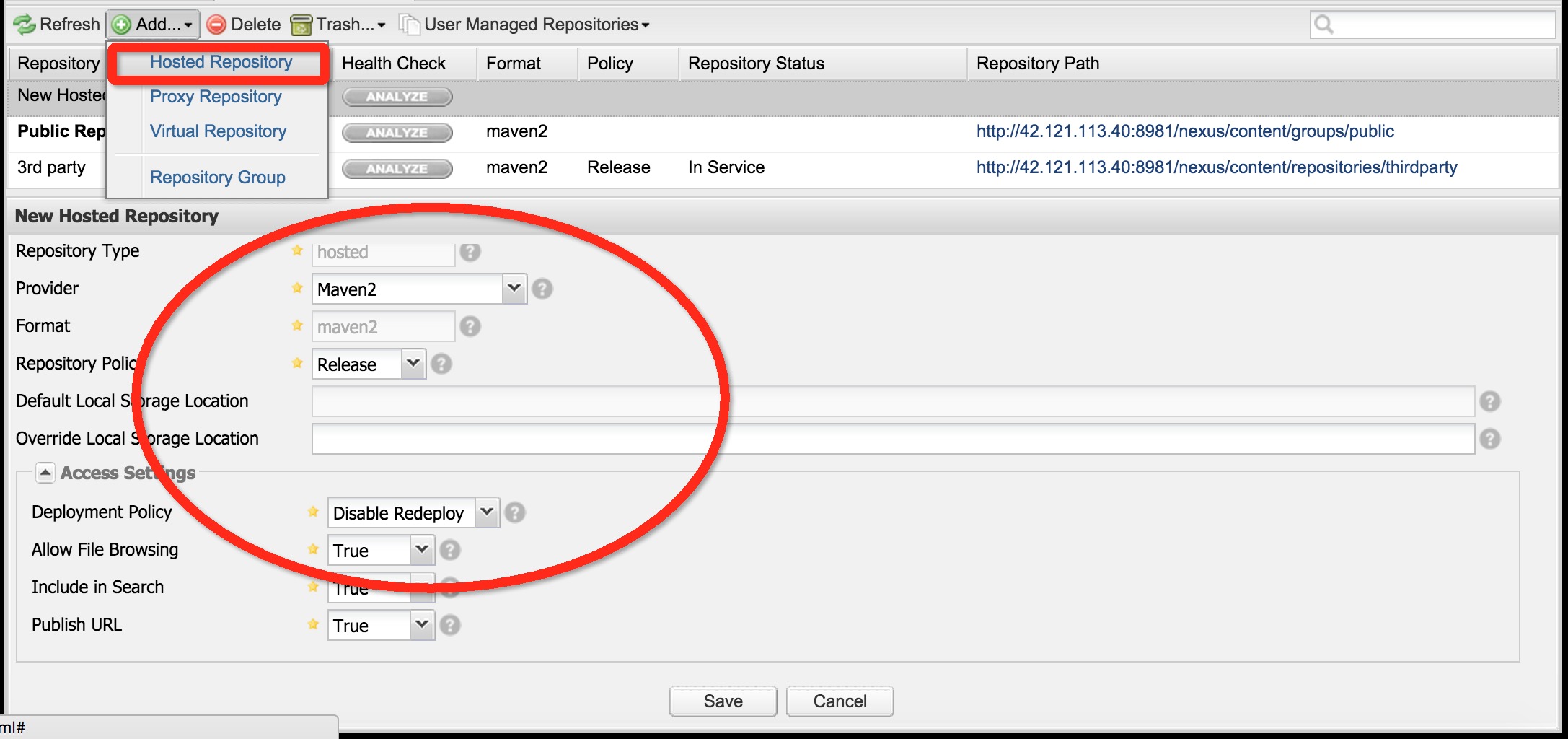This screenshot has height=739, width=1568.
Task: Click Analyze button in Public Repositories row
Action: (397, 133)
